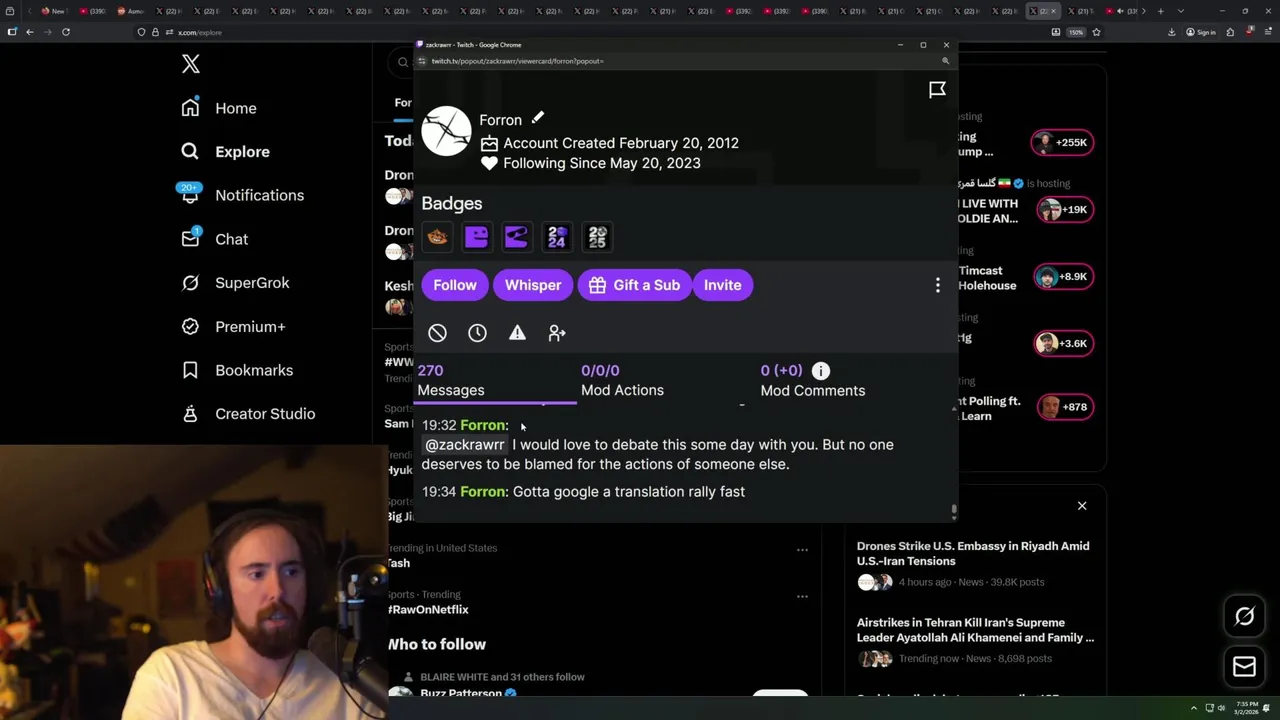Click the second purple badge
The width and height of the screenshot is (1280, 720).
coord(477,237)
